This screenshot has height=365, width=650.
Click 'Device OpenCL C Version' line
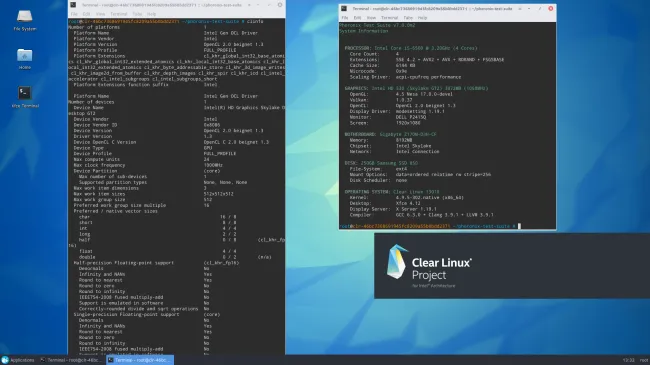(x=171, y=142)
